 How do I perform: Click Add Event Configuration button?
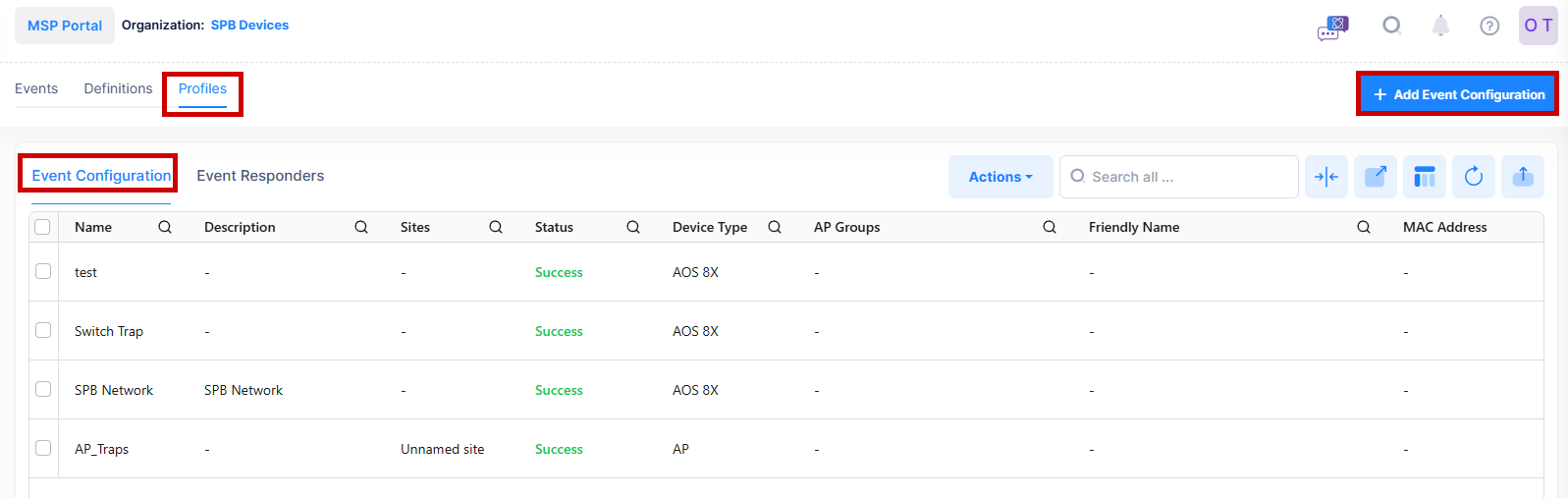pyautogui.click(x=1458, y=94)
